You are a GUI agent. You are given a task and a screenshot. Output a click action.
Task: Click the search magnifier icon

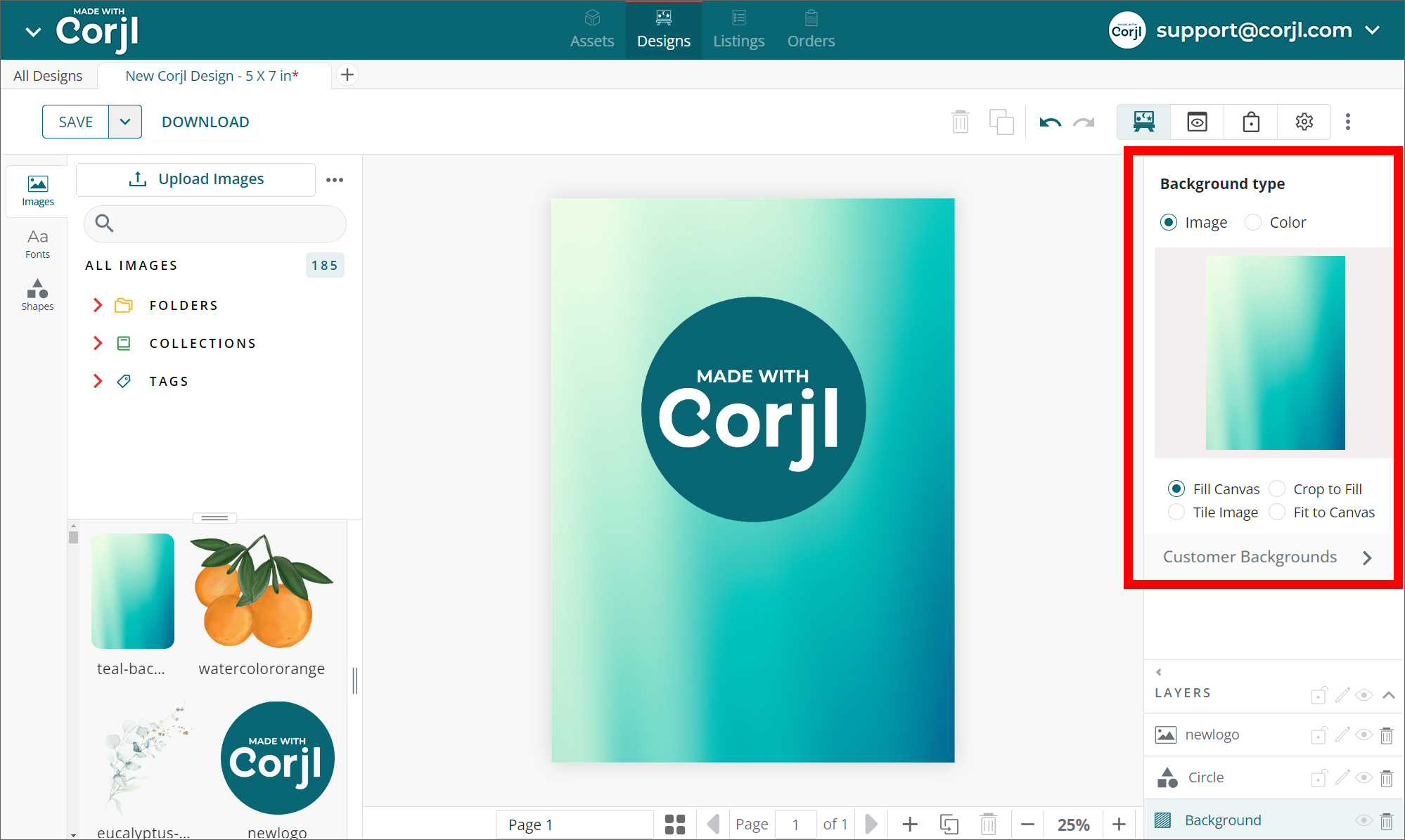104,223
